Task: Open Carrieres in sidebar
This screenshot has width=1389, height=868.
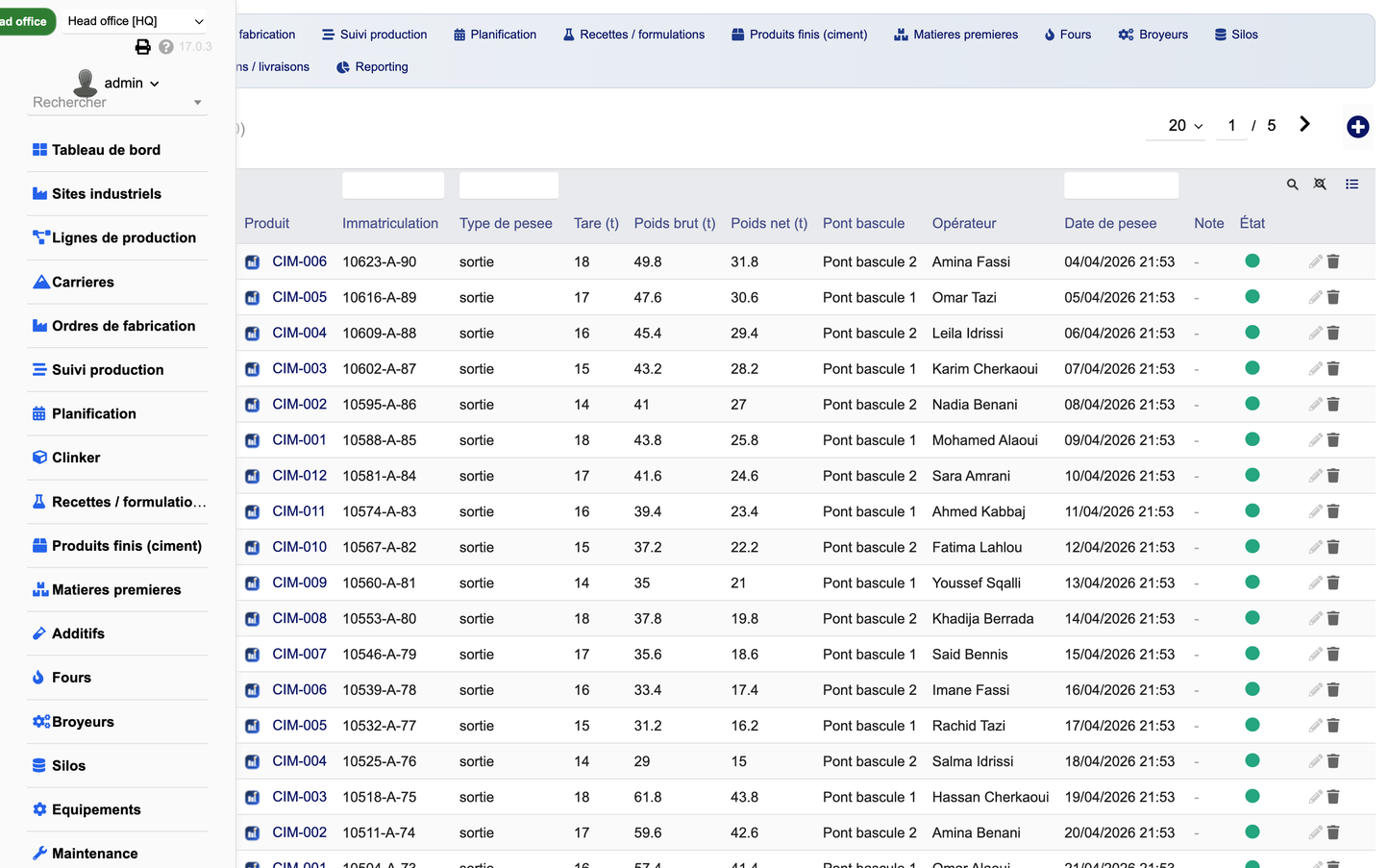Action: [83, 283]
